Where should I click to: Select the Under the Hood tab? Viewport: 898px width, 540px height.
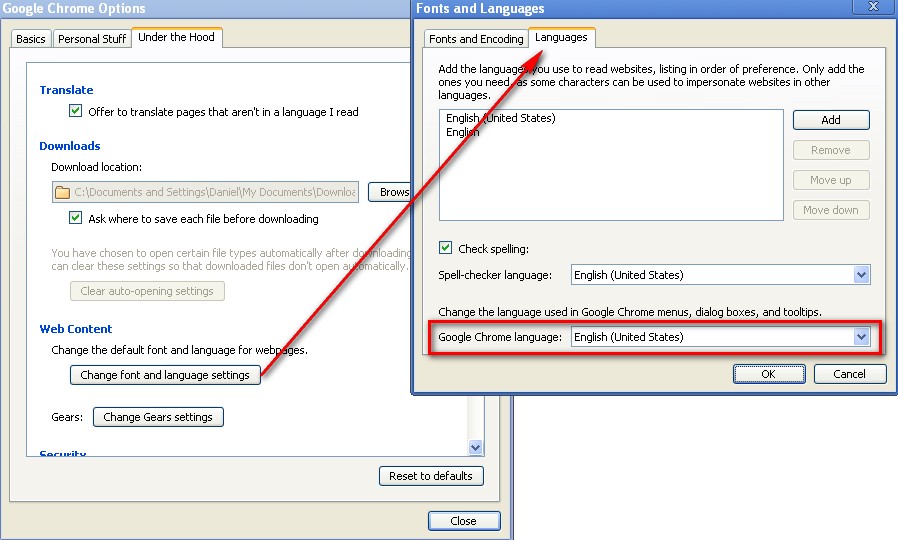click(176, 37)
